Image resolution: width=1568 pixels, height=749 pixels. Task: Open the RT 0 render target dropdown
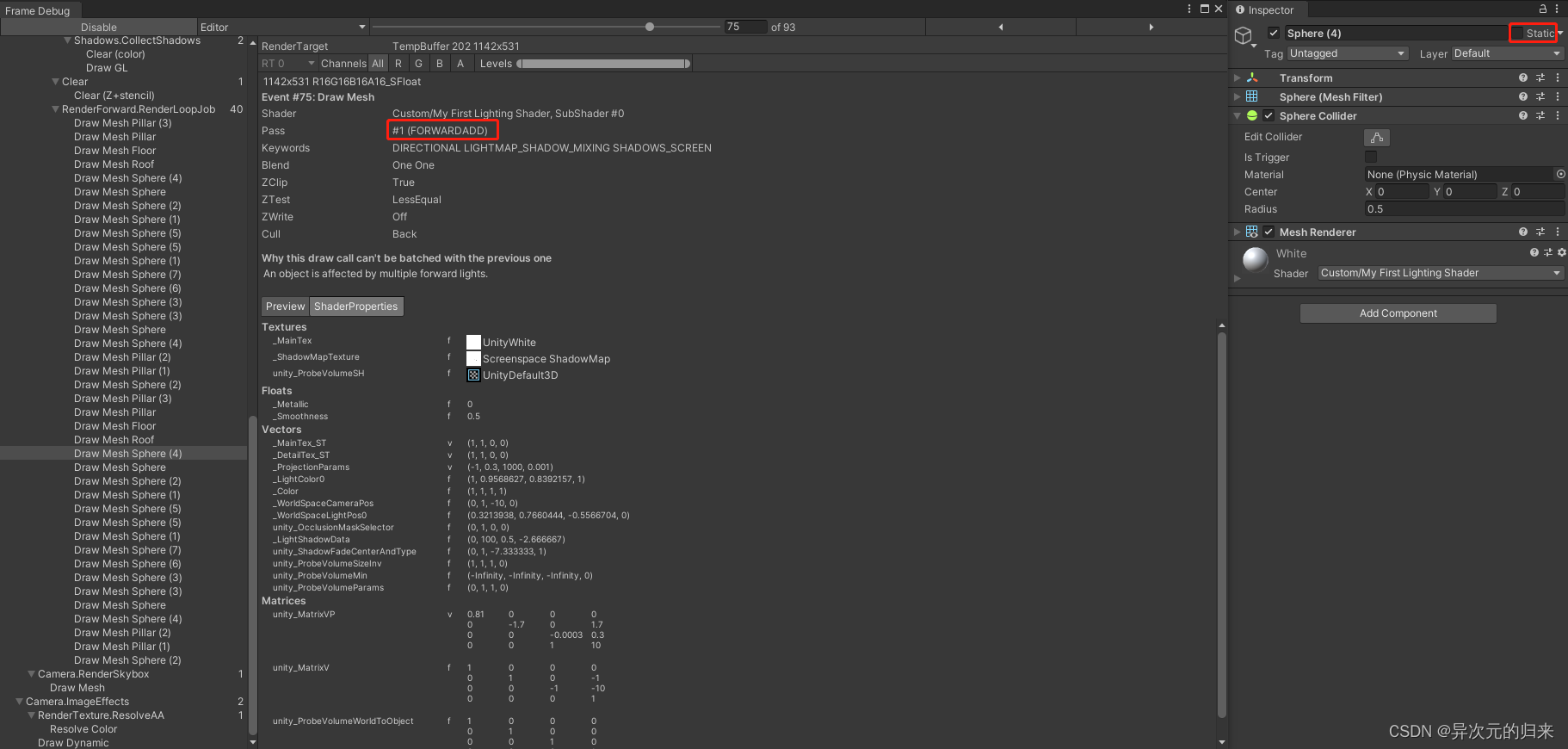288,63
